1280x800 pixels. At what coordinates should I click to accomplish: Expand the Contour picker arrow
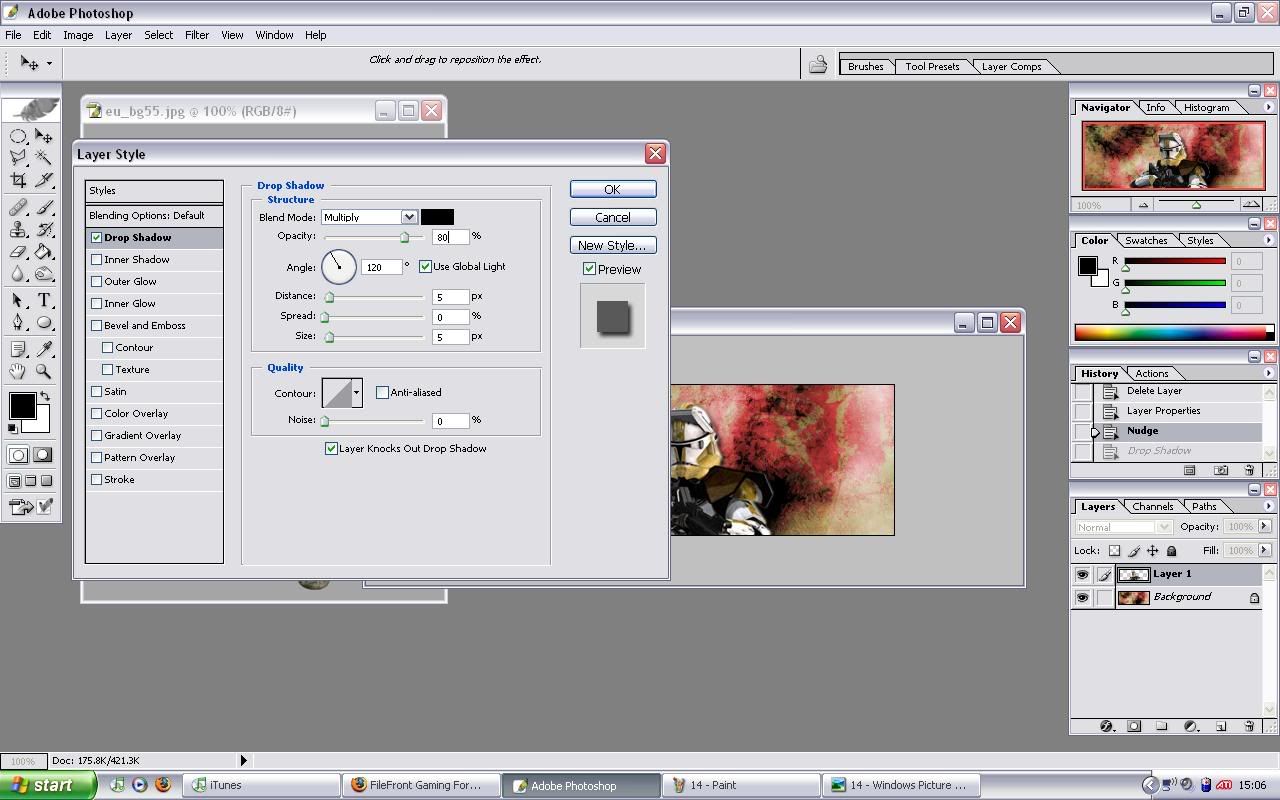tap(356, 393)
